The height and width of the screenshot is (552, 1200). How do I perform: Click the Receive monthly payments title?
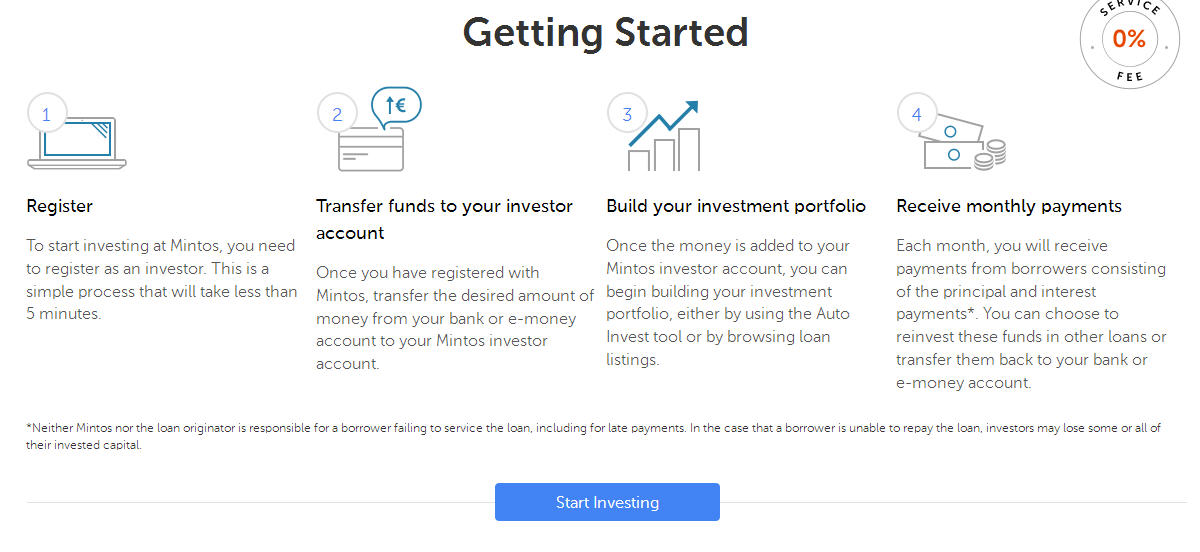(x=1009, y=206)
